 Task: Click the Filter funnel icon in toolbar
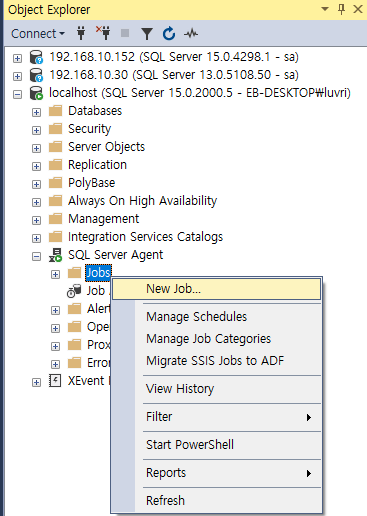pos(147,34)
